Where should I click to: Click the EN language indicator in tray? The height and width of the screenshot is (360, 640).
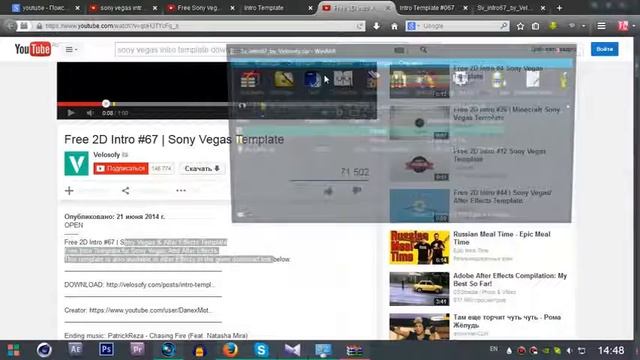click(x=493, y=349)
